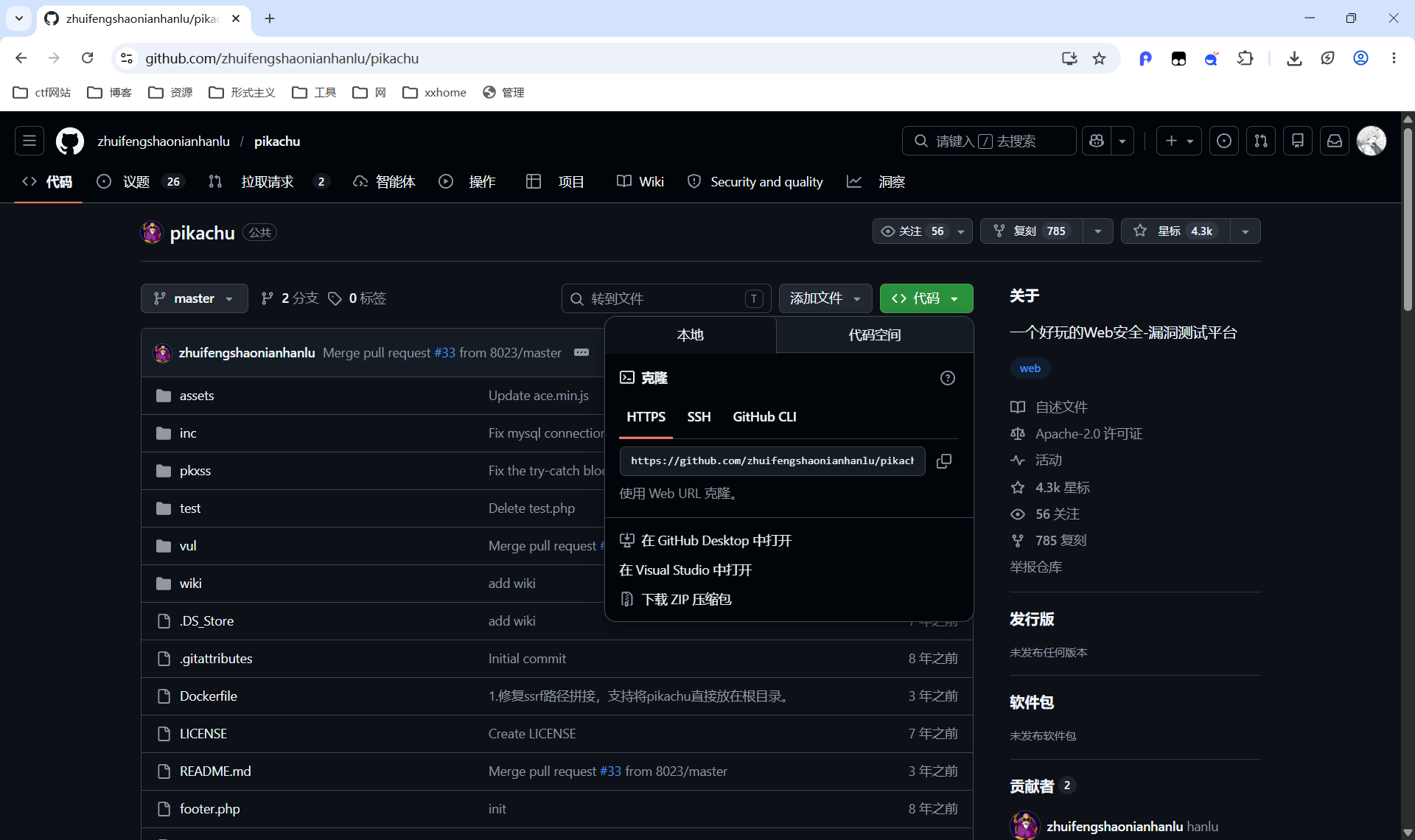Viewport: 1415px width, 840px height.
Task: Open the fork list dropdown arrow
Action: pyautogui.click(x=1098, y=231)
